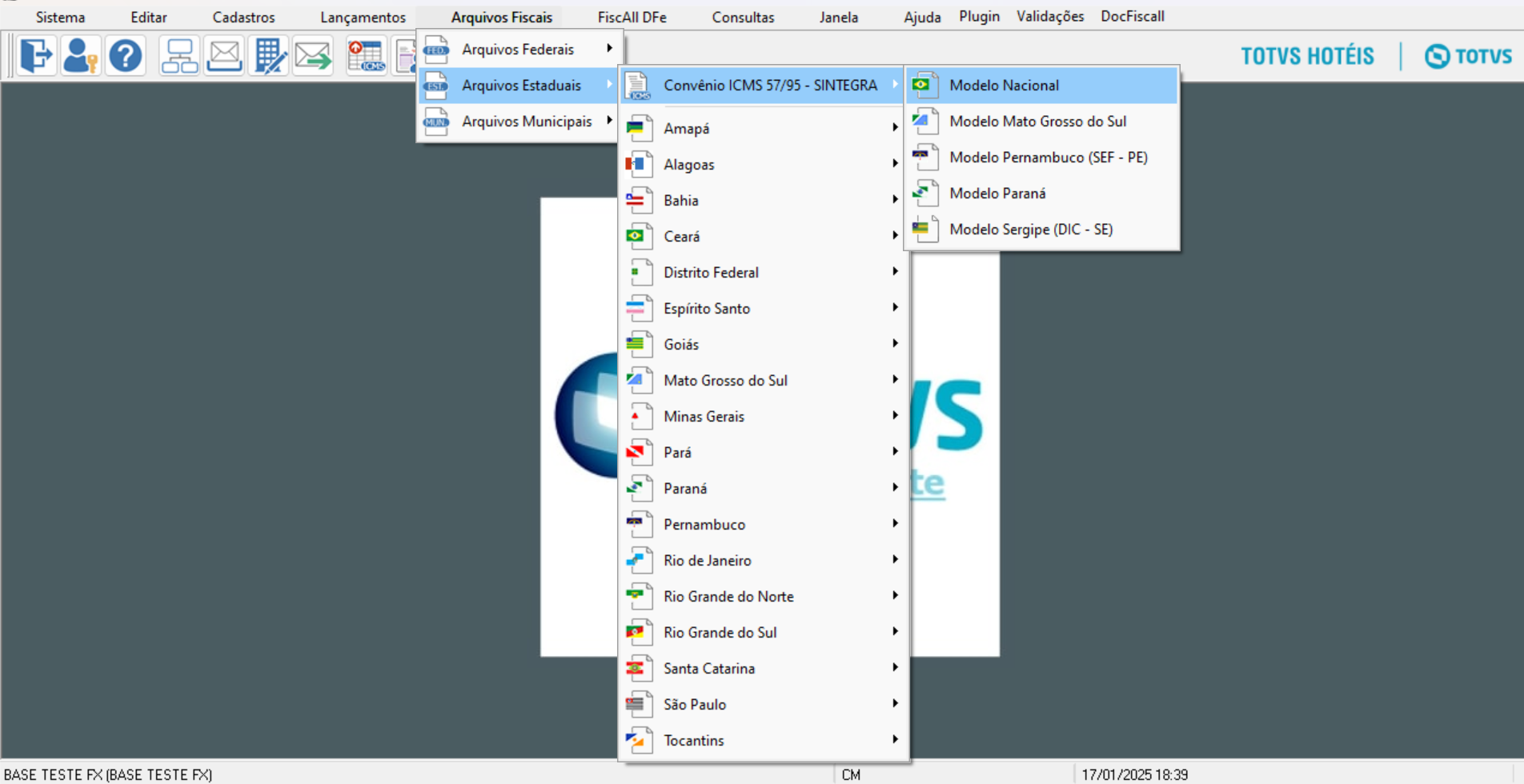Click the FiscAll DFe menu

632,16
